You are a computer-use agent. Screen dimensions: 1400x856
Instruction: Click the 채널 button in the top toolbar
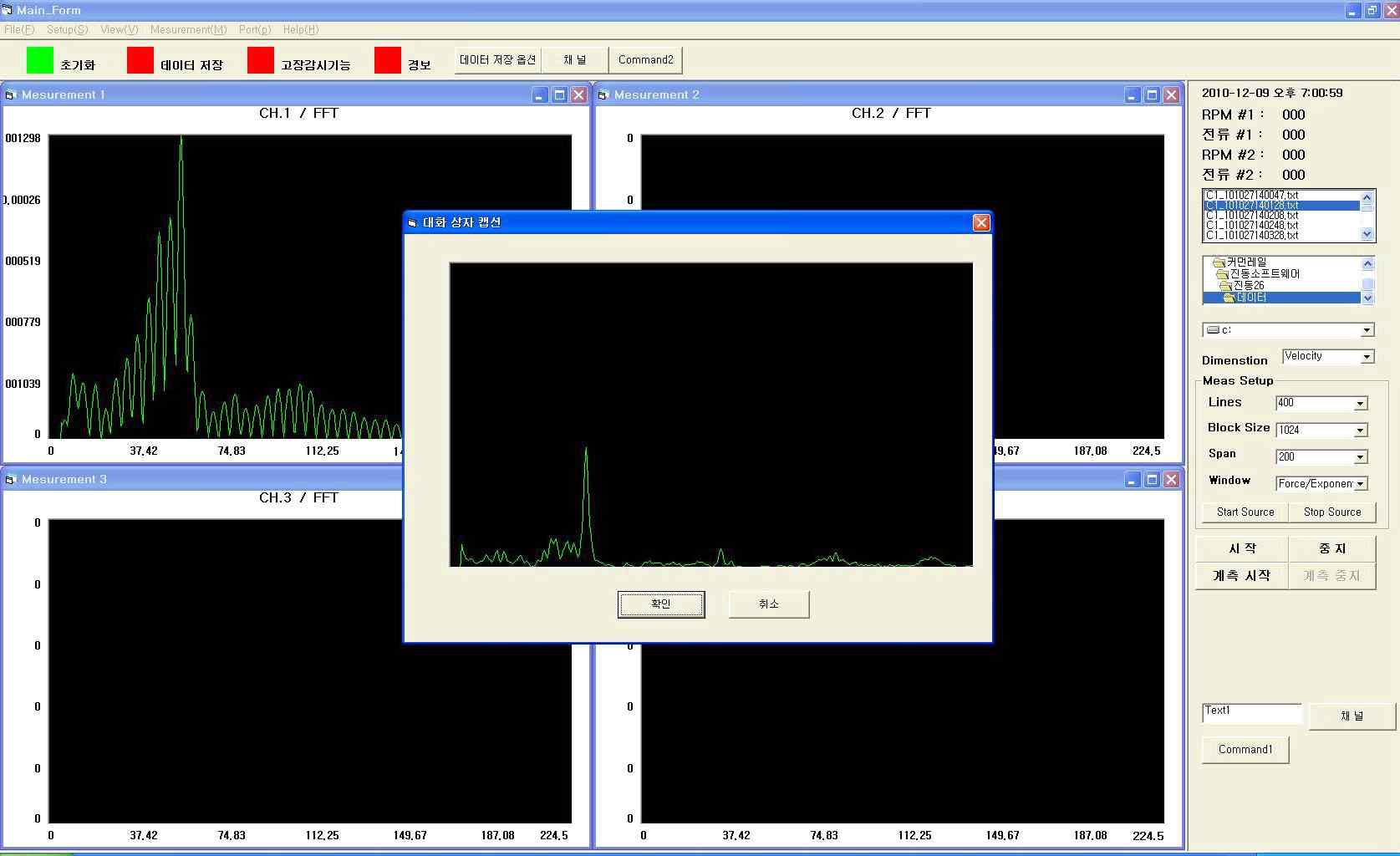point(575,60)
